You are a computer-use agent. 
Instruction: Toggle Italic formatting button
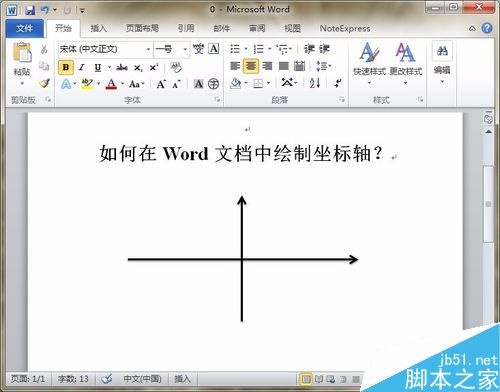82,68
